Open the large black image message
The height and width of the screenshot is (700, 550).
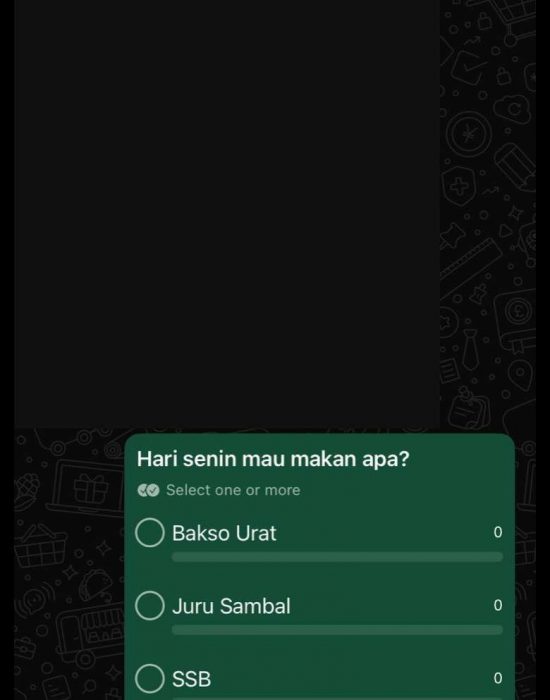tap(227, 213)
